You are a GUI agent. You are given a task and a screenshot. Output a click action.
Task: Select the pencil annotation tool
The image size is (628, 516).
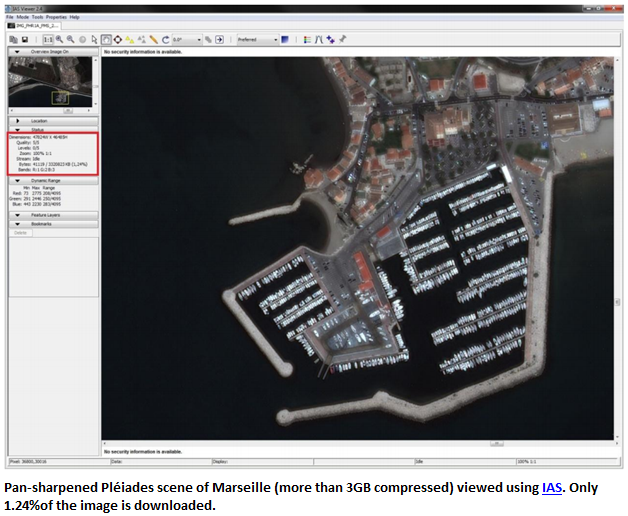(153, 39)
